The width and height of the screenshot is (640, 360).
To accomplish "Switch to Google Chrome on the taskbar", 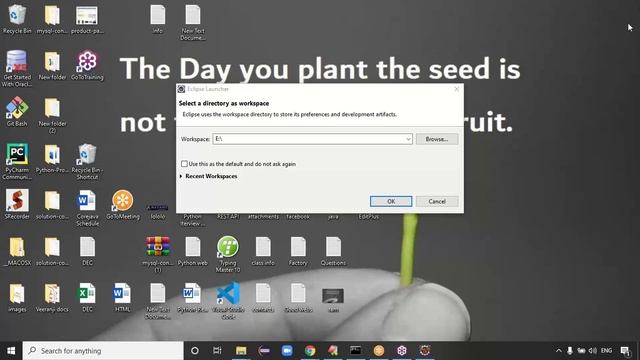I will pos(310,351).
